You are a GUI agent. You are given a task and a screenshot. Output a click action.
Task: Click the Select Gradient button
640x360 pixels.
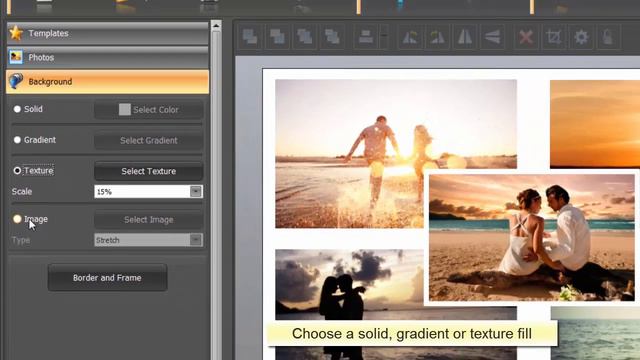(149, 140)
